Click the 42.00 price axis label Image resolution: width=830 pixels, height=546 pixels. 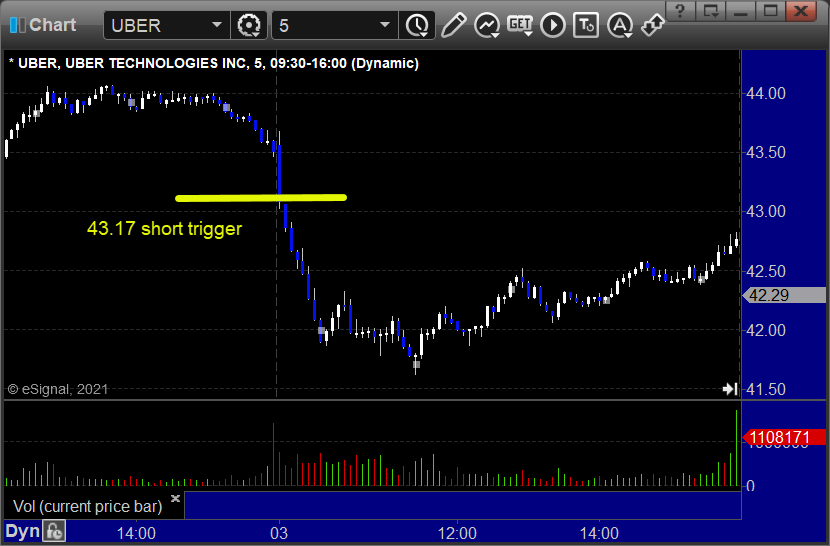[765, 330]
